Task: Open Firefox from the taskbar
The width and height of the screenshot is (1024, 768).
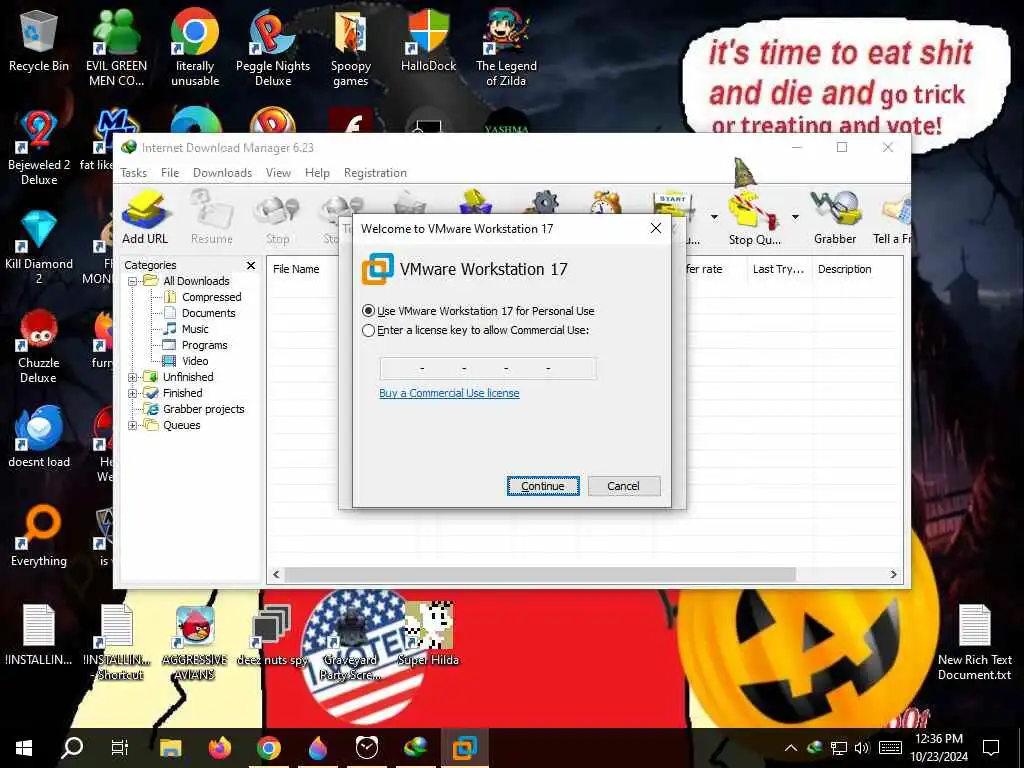Action: coord(219,748)
